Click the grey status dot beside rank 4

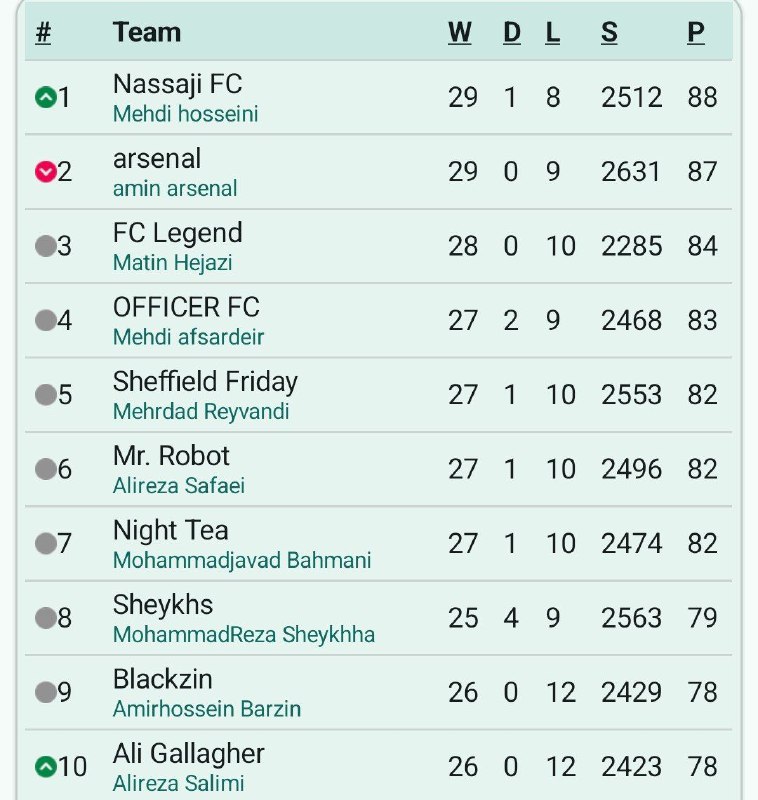point(45,320)
